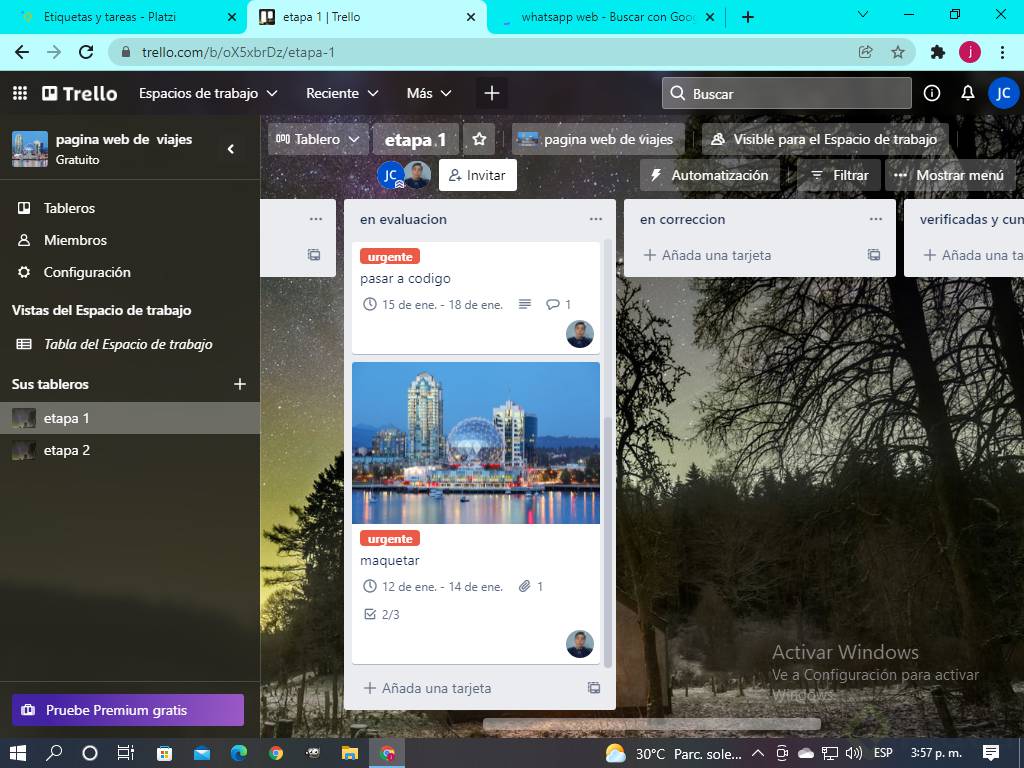1024x768 pixels.
Task: Click the comment count icon on 'pasar a codigo'
Action: coord(558,304)
